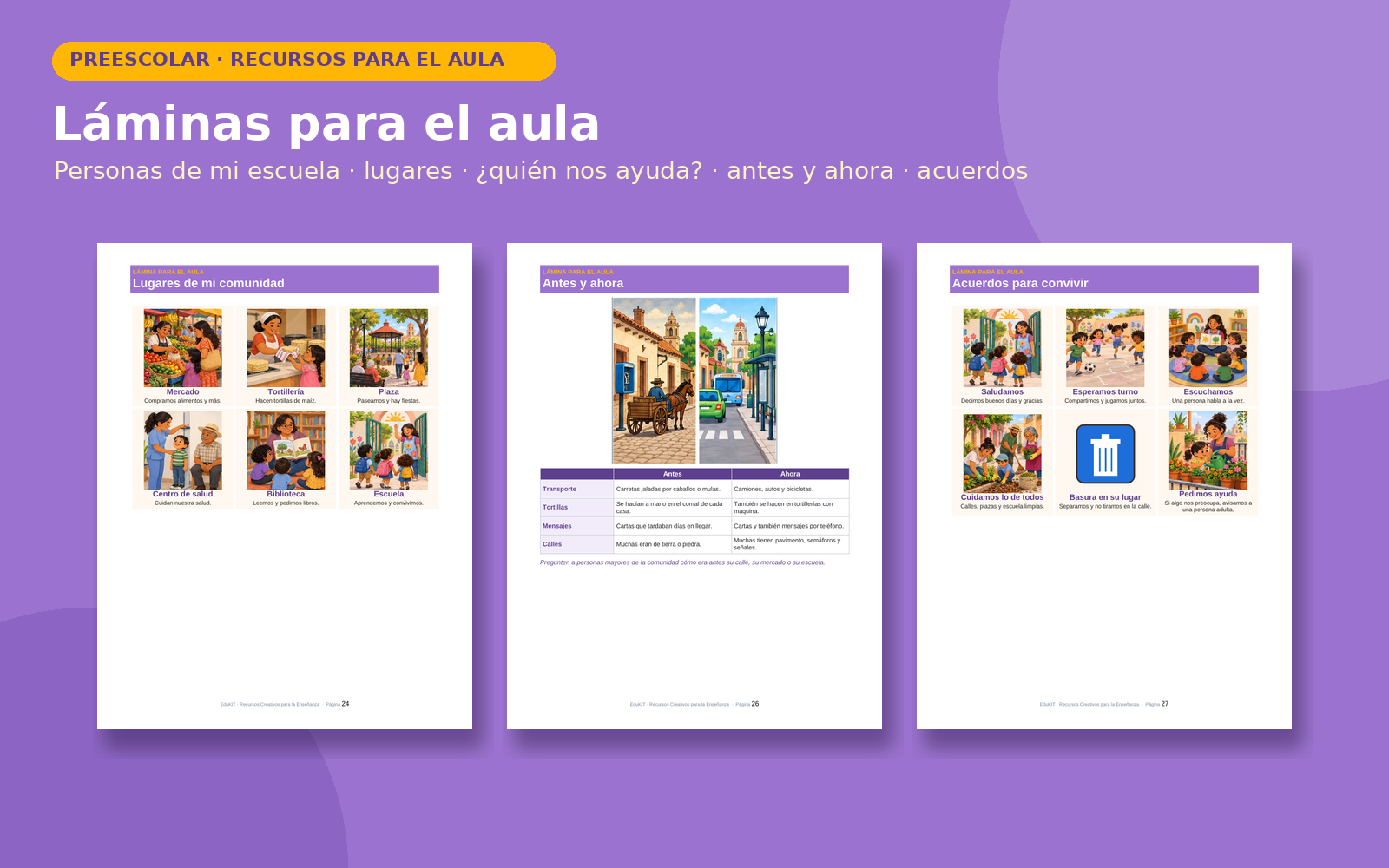Open the Escuchamos circle-time illustration
Screen dimensions: 1389x868
[1208, 348]
